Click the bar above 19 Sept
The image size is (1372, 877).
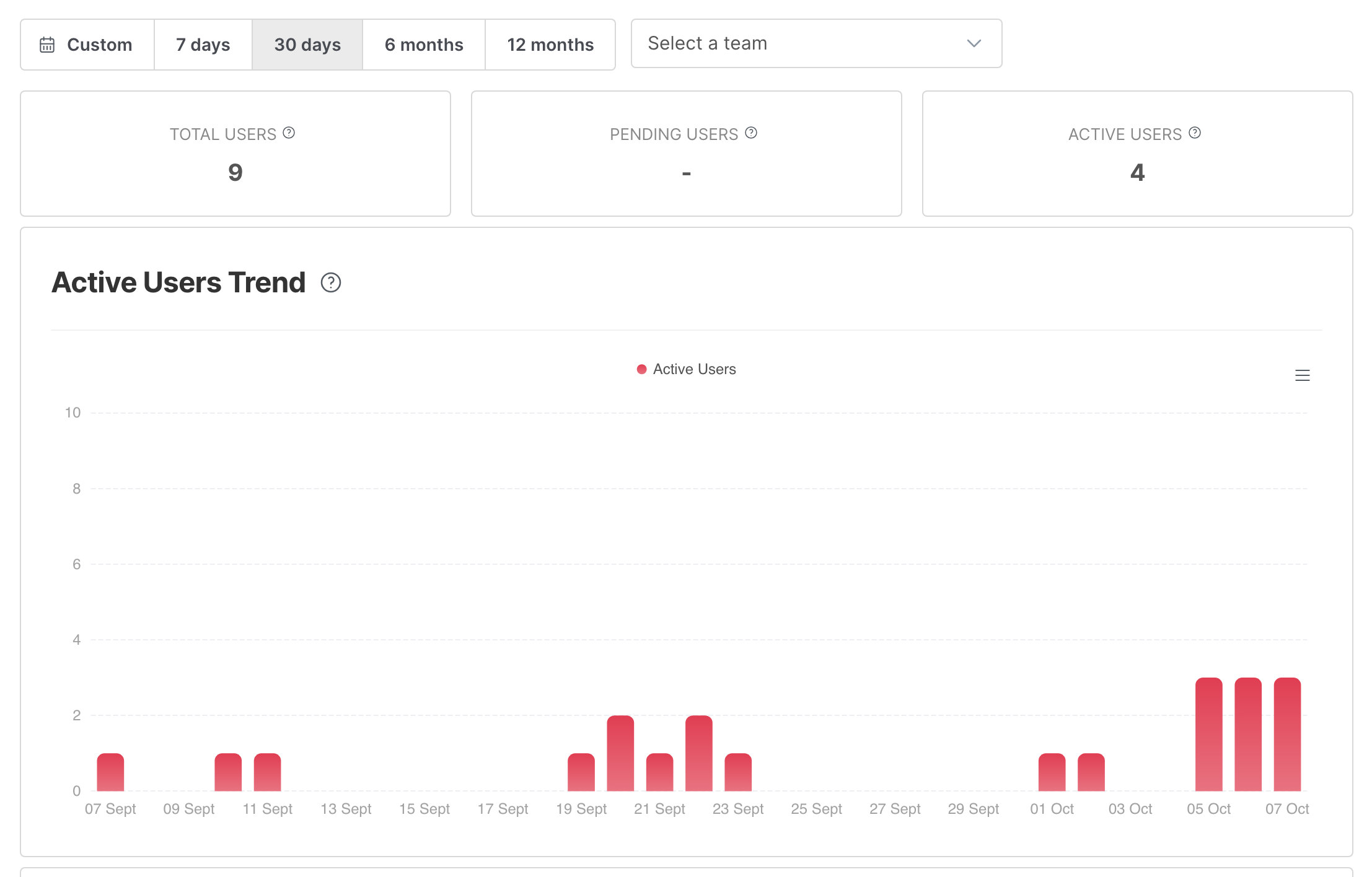581,772
